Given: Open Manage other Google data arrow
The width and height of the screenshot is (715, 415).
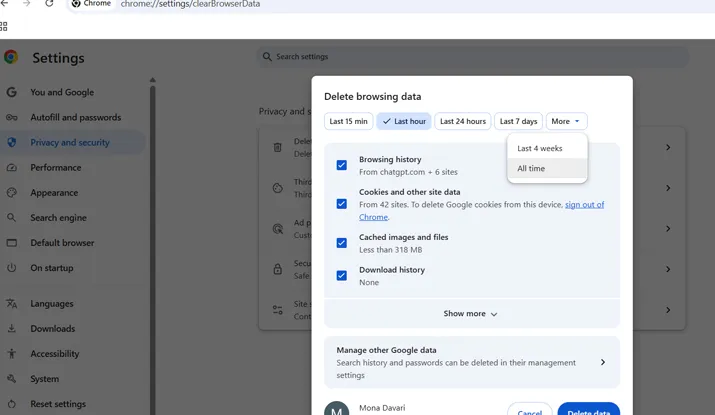Looking at the screenshot, I should (x=602, y=362).
